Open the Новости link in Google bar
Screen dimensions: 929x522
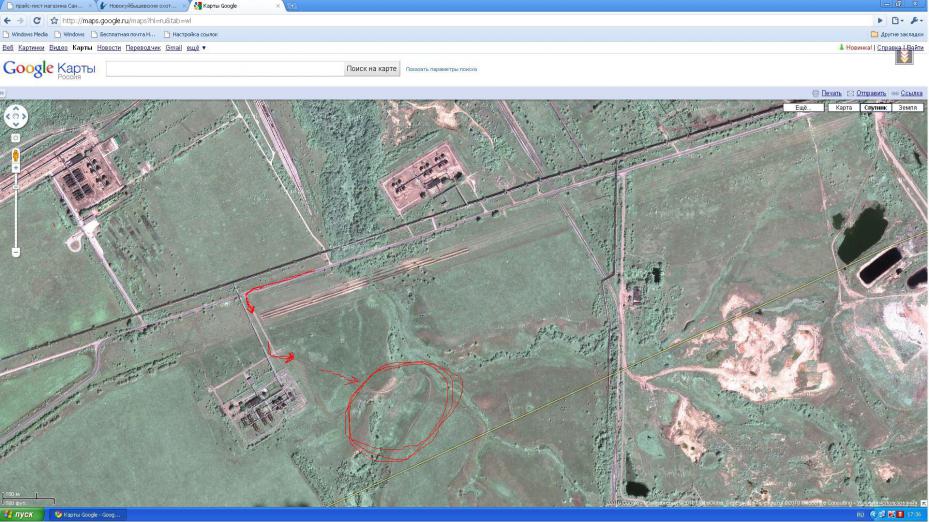click(109, 47)
